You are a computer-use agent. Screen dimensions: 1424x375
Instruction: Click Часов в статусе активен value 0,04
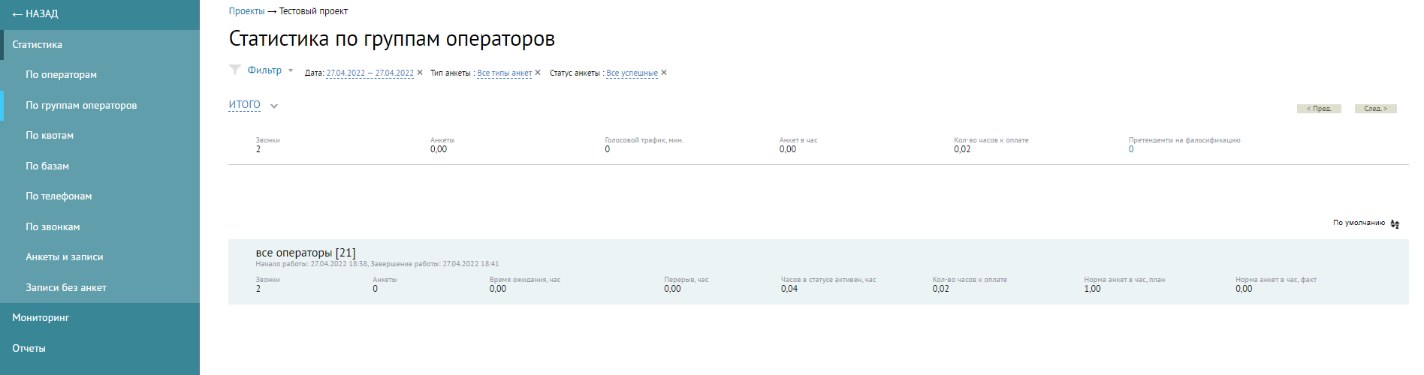(x=788, y=289)
